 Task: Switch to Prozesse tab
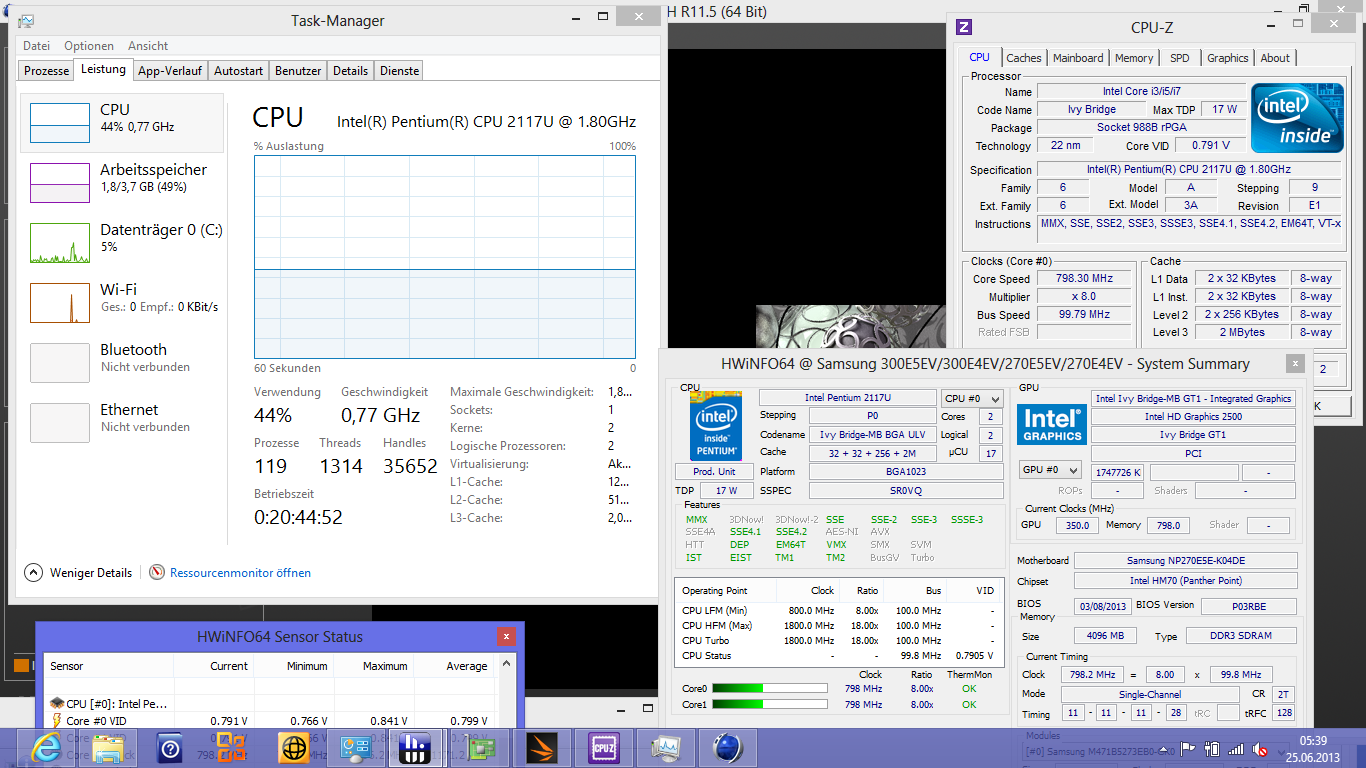click(47, 71)
